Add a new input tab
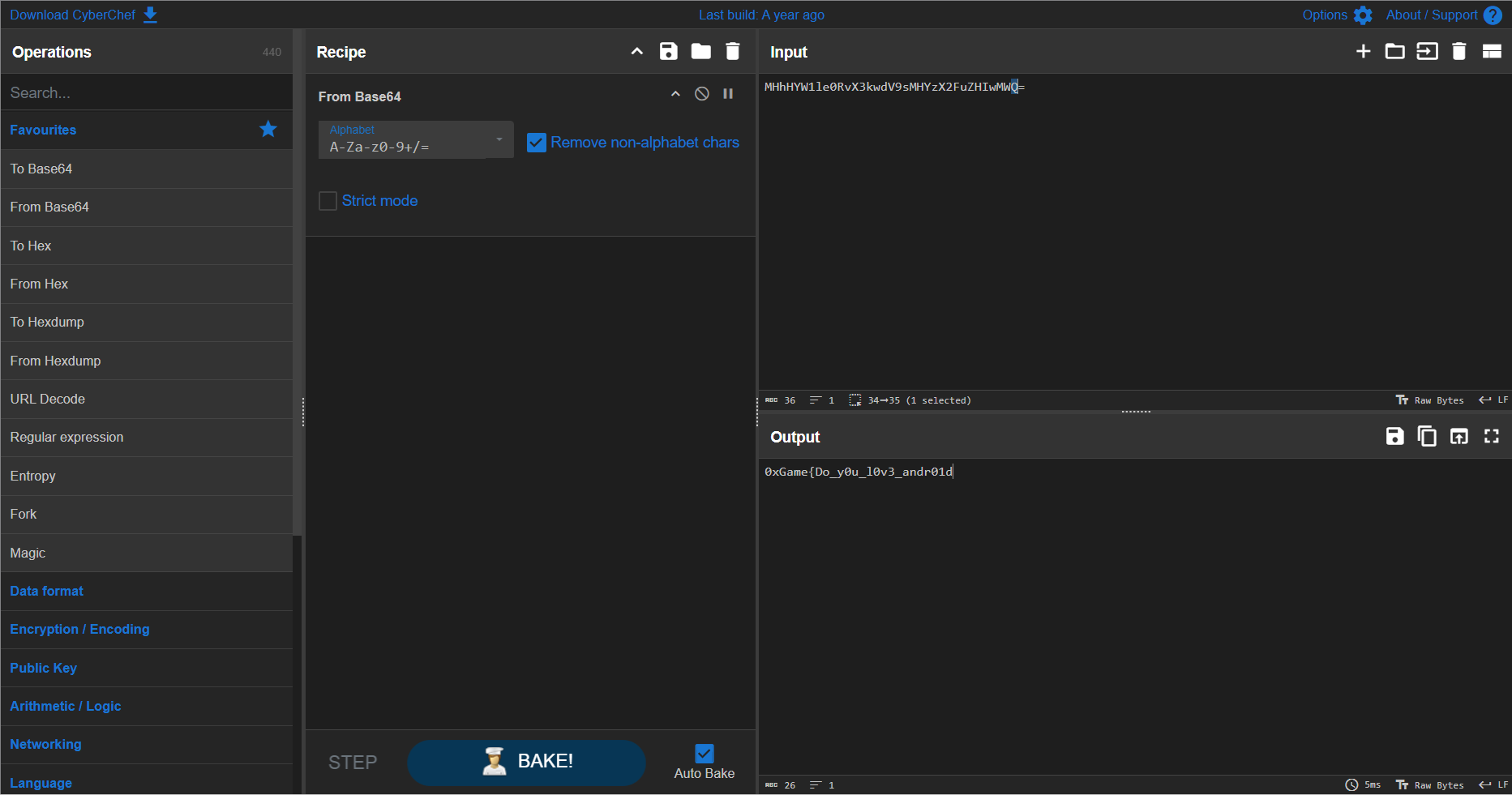Screen dimensions: 1512x795 click(x=1363, y=52)
